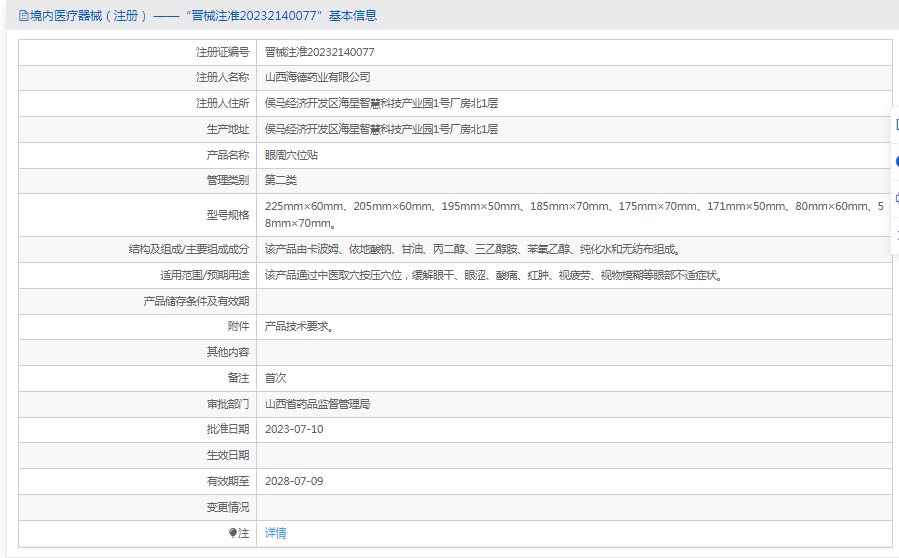899x558 pixels.
Task: Click the 首次 remark value
Action: 275,378
